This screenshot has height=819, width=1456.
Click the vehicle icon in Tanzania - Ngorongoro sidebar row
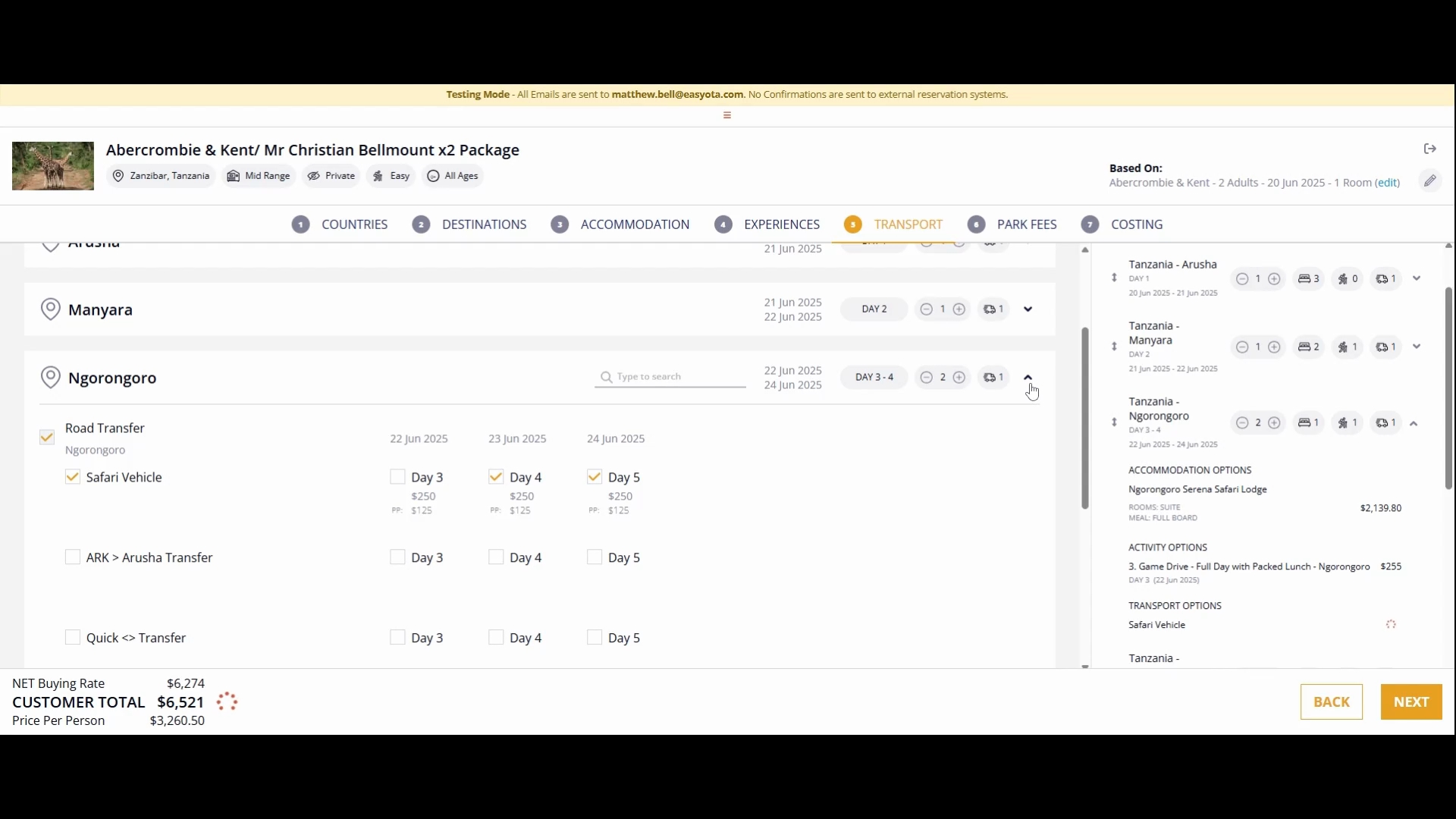pos(1382,423)
